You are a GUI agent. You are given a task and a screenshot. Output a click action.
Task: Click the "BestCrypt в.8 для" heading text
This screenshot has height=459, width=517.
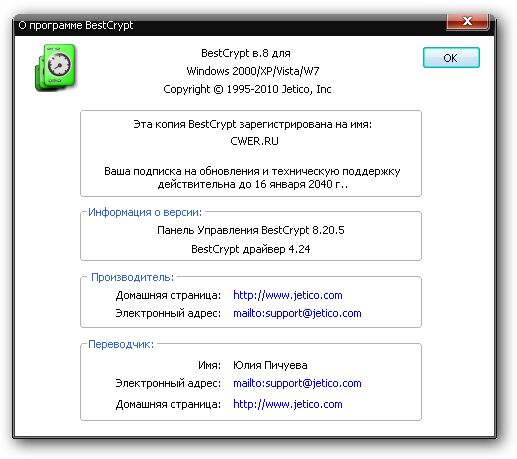pos(246,53)
